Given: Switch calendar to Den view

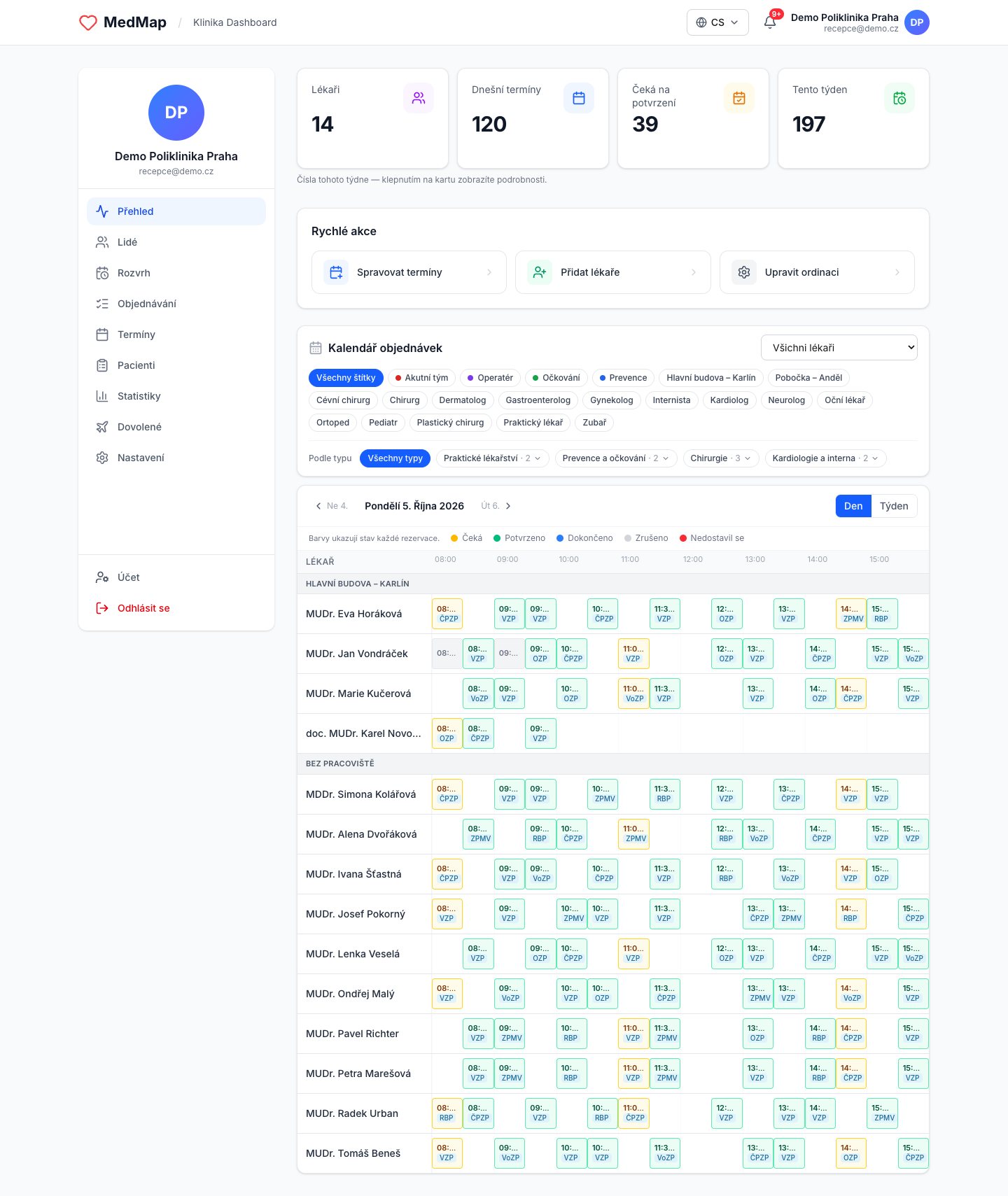Looking at the screenshot, I should pos(853,506).
